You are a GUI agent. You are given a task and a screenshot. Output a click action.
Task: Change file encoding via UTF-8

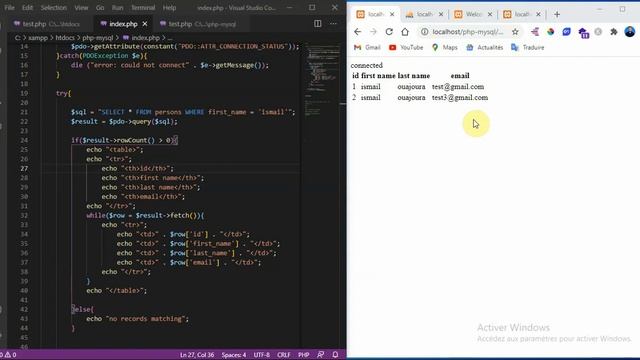262,355
